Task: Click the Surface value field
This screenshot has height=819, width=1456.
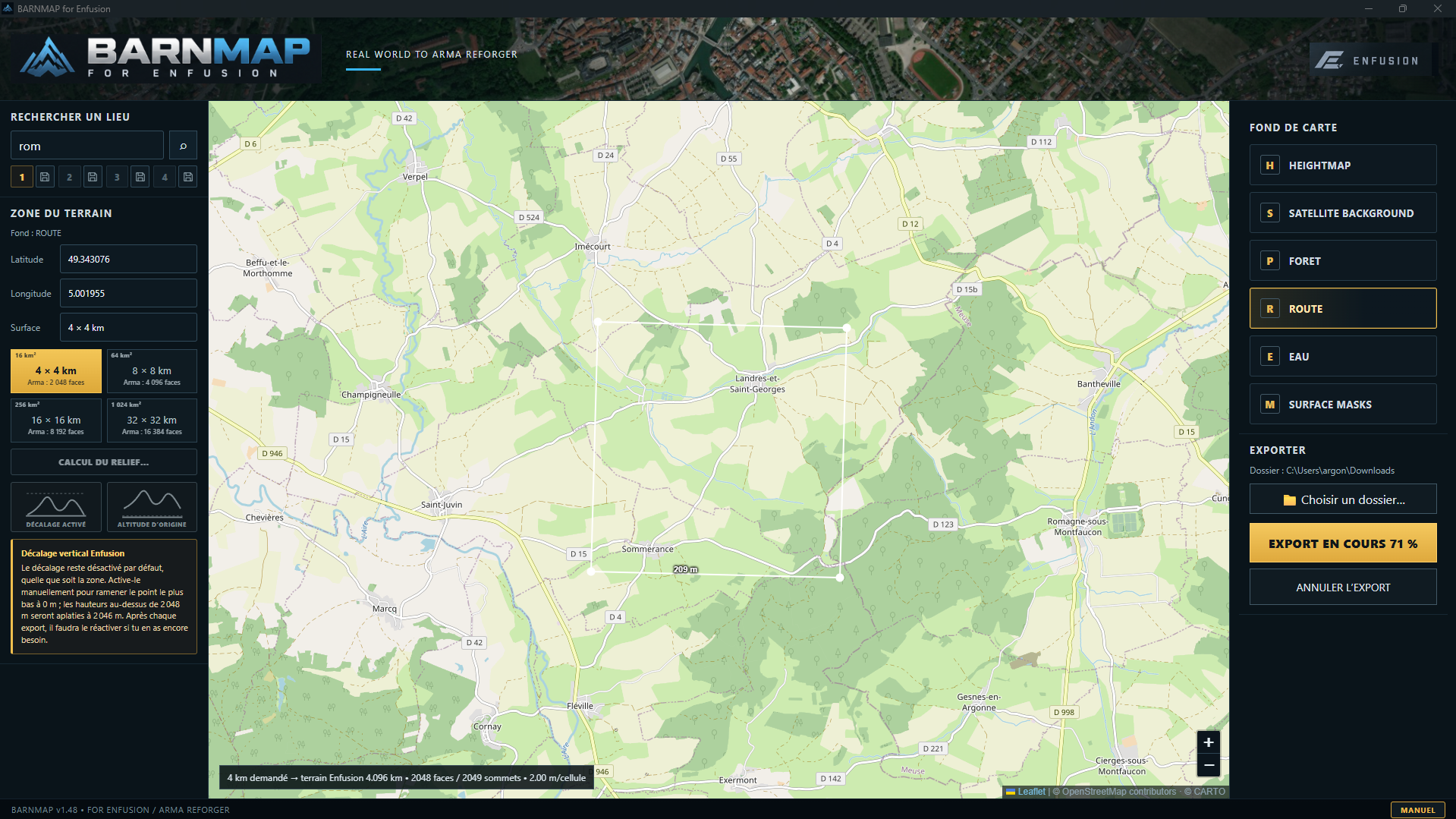Action: coord(128,327)
